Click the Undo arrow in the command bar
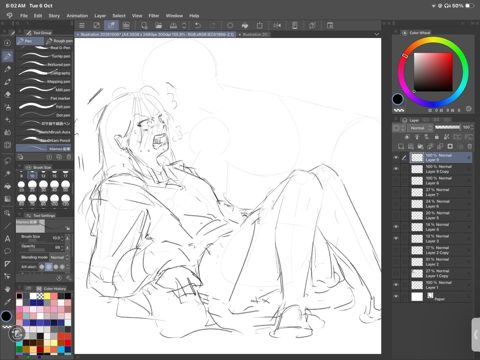Viewport: 480px width, 360px height. pos(198,25)
